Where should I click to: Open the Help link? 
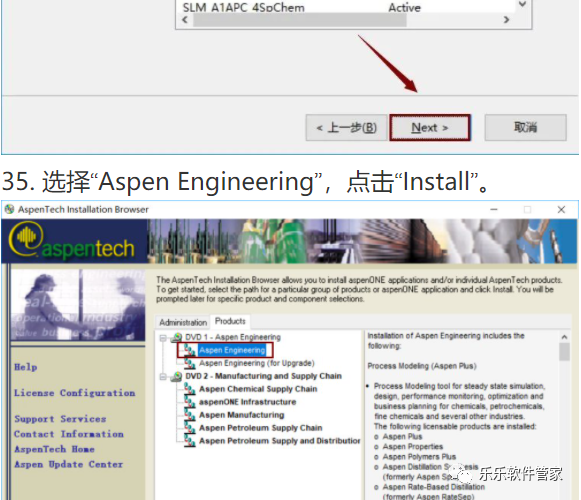click(26, 367)
